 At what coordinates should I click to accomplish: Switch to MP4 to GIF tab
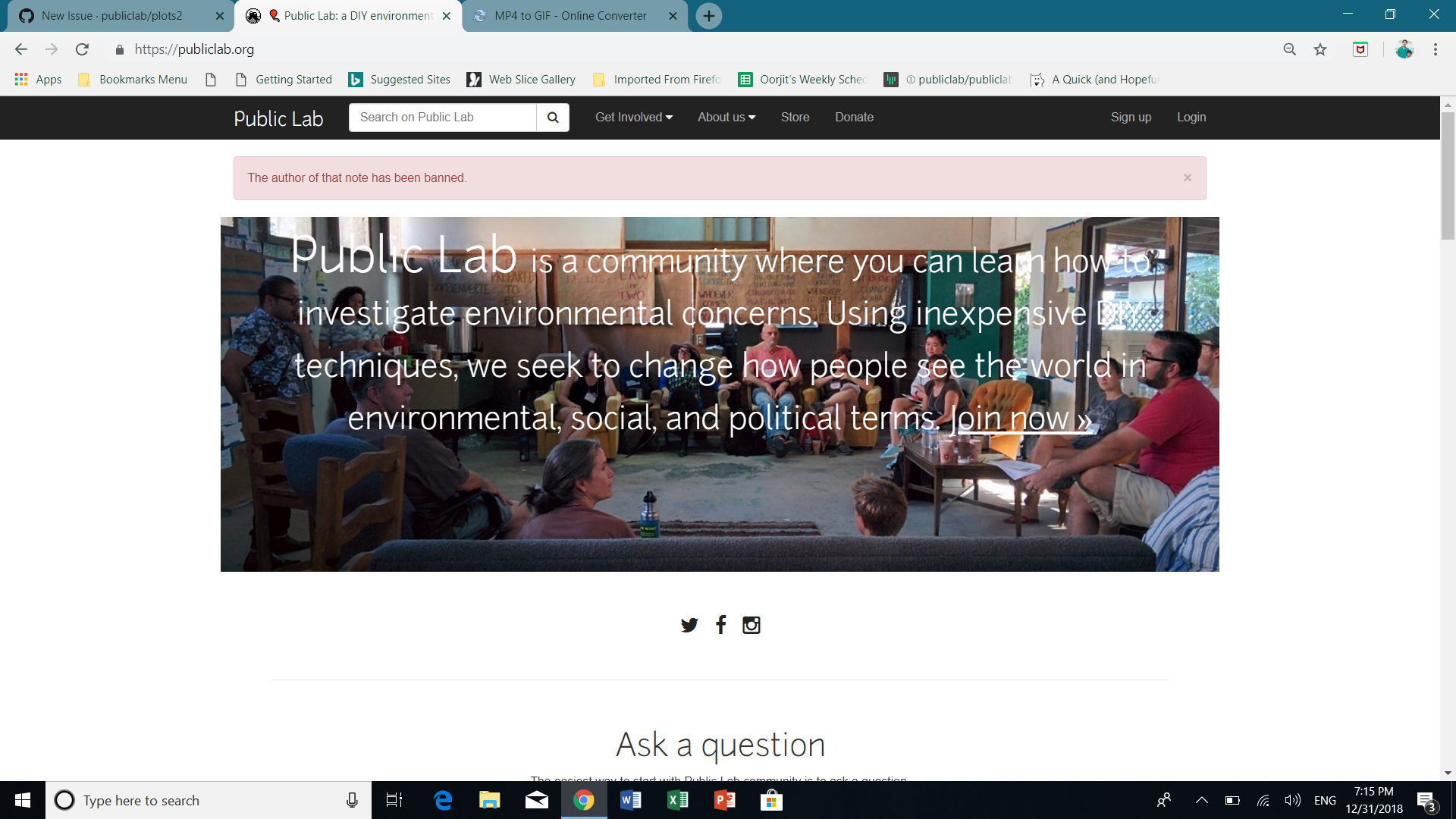570,16
